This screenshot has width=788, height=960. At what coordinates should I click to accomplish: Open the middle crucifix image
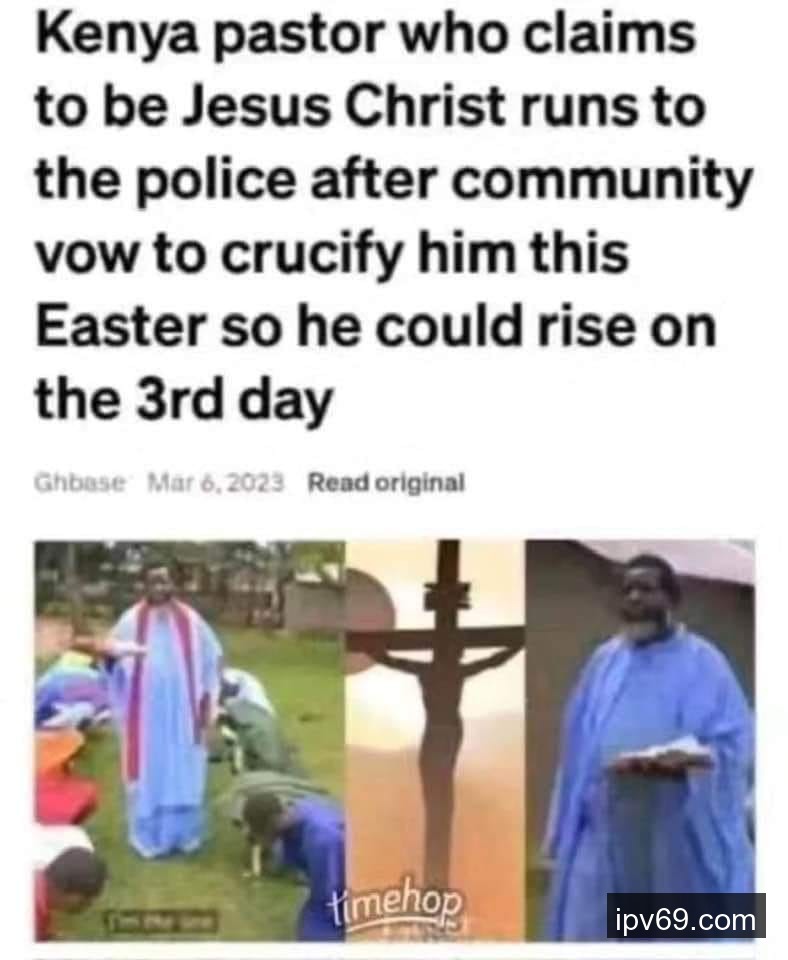click(x=435, y=740)
